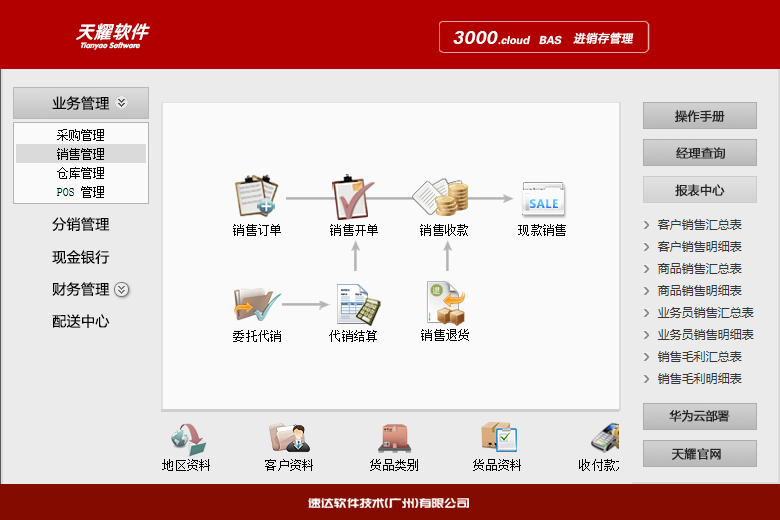780x520 pixels.
Task: Click the 3000.cloud BAS 进销存管理 banner
Action: [544, 37]
